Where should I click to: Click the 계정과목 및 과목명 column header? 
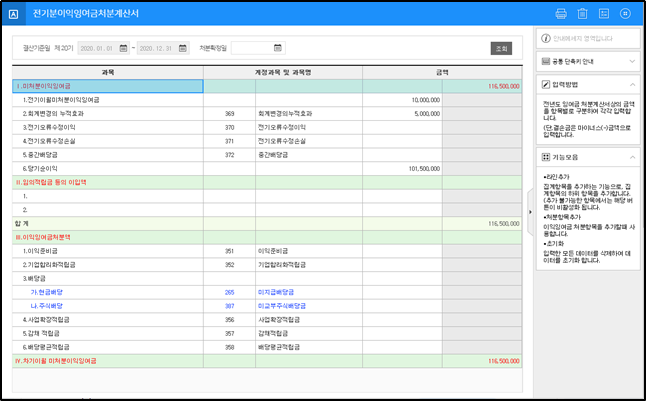pyautogui.click(x=283, y=73)
